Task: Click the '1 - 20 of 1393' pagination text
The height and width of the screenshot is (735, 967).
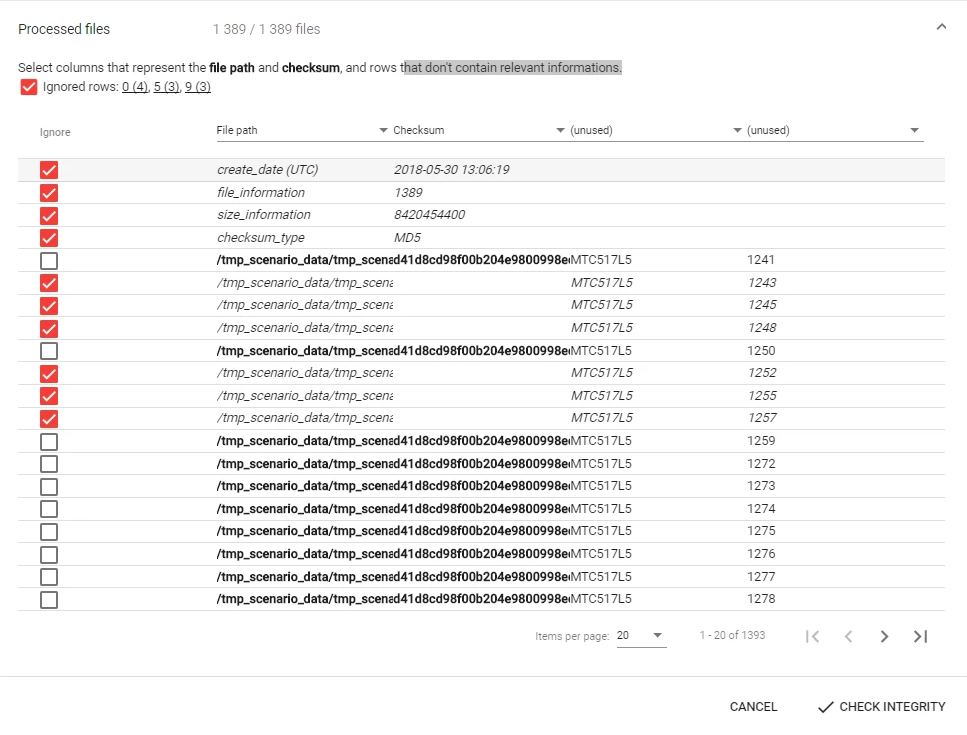Action: tap(732, 635)
